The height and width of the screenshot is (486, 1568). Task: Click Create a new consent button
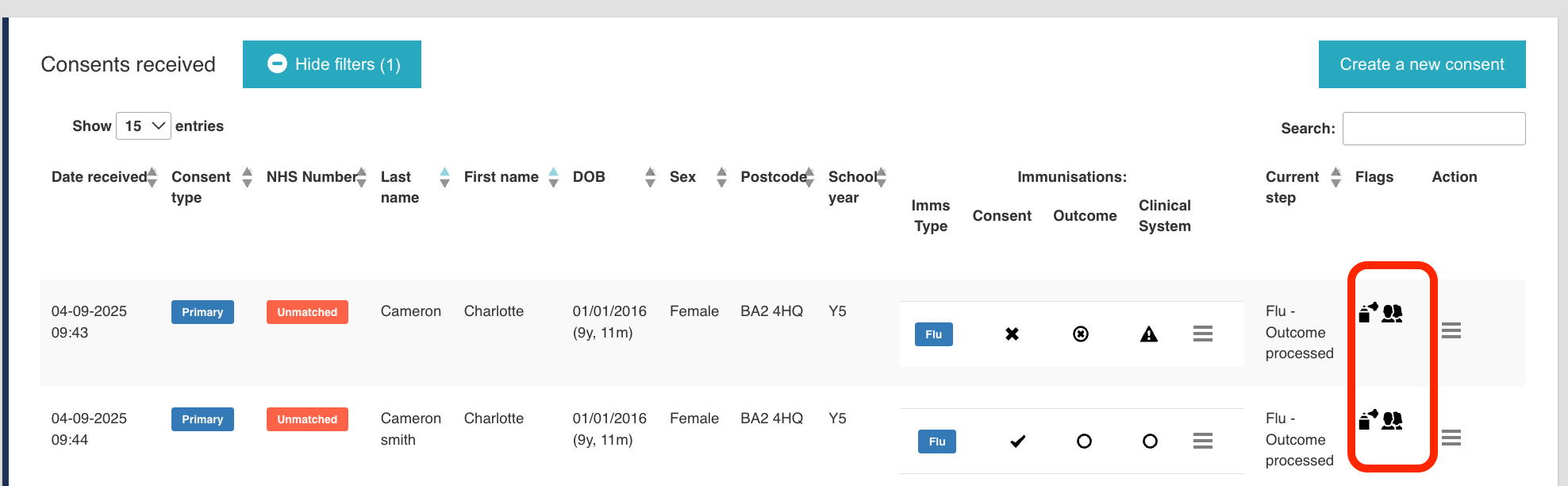tap(1421, 64)
